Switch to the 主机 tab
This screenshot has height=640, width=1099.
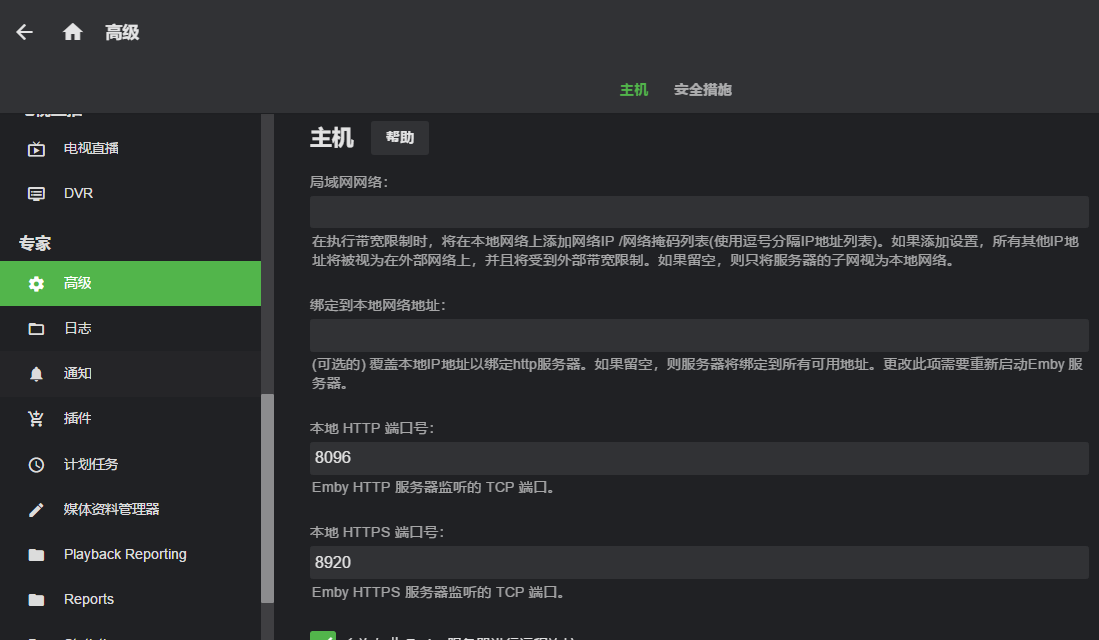tap(634, 90)
